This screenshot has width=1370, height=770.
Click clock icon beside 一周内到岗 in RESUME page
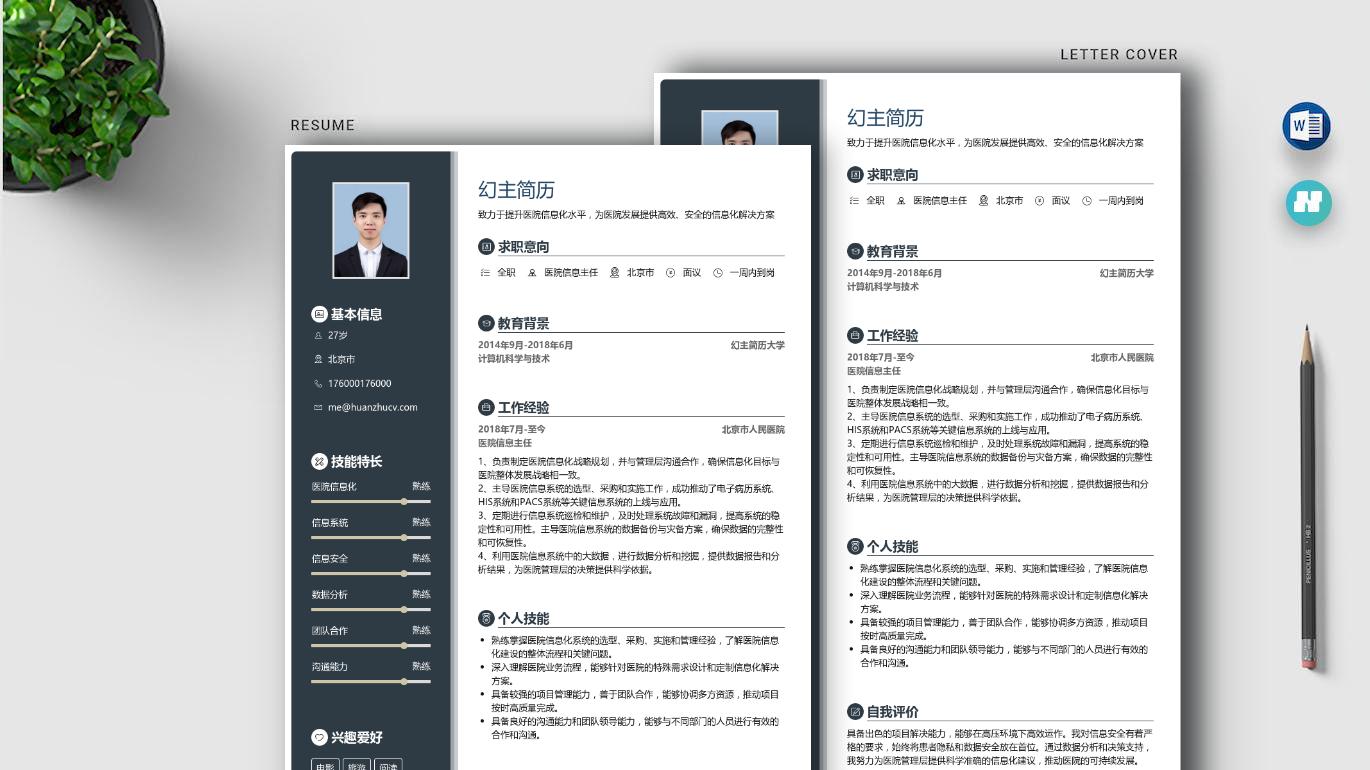[717, 273]
